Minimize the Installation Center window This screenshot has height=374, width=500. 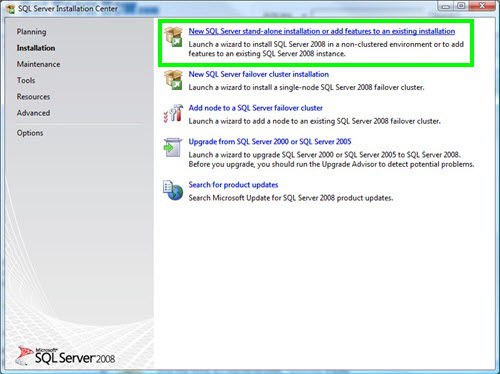[446, 6]
